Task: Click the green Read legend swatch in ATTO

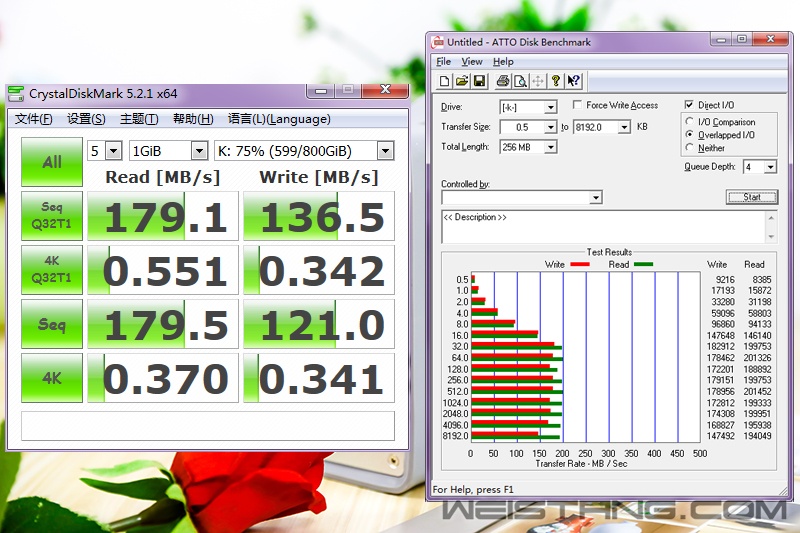Action: 643,264
